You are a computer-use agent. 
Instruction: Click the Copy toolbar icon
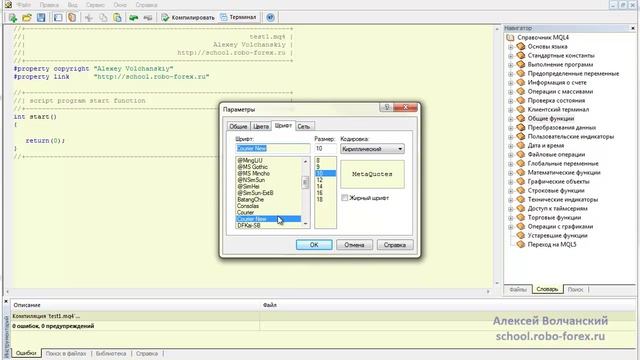103,18
